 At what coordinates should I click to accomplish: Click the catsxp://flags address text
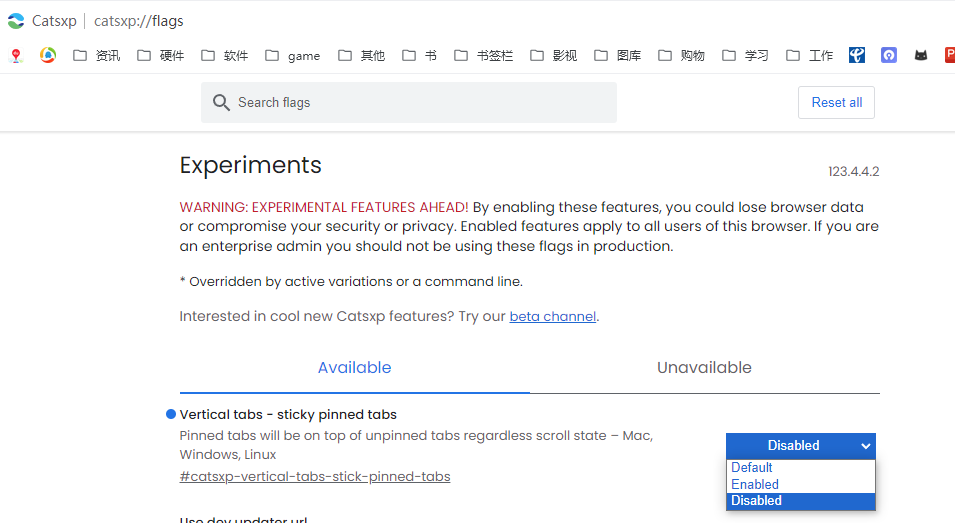(x=138, y=21)
